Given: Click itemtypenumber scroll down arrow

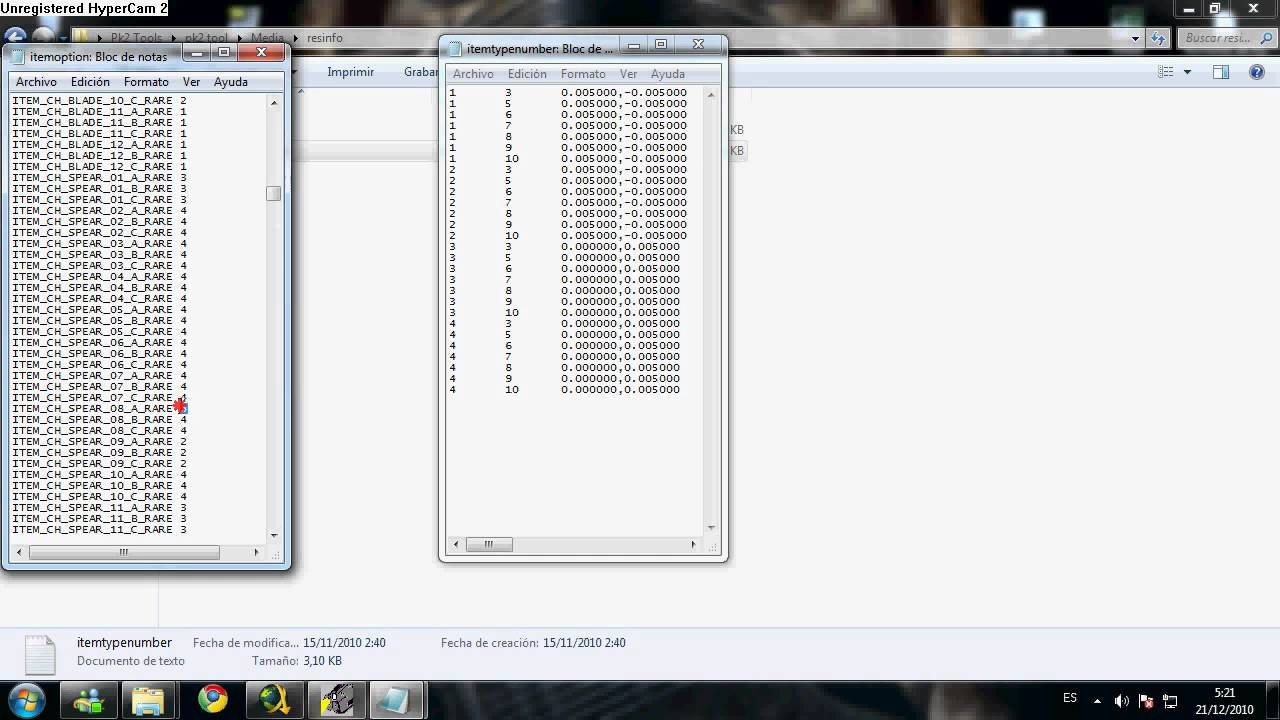Looking at the screenshot, I should tap(711, 528).
